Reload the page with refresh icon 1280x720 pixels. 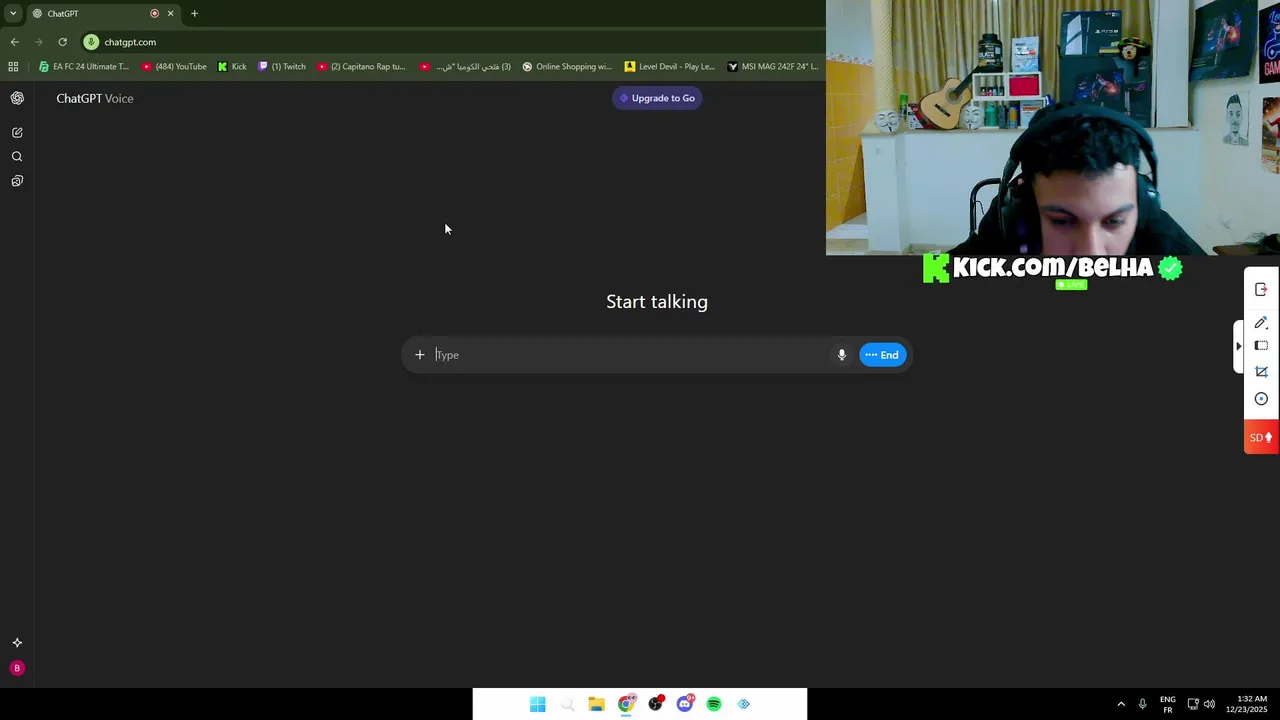62,42
